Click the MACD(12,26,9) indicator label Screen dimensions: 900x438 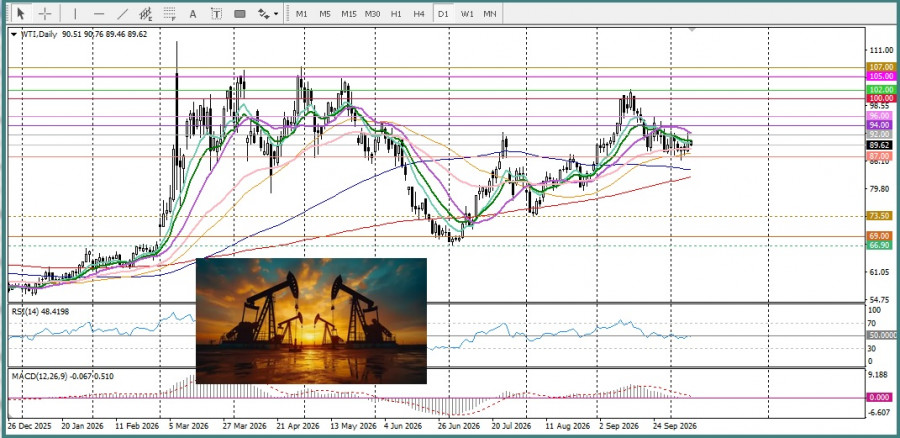coord(63,377)
